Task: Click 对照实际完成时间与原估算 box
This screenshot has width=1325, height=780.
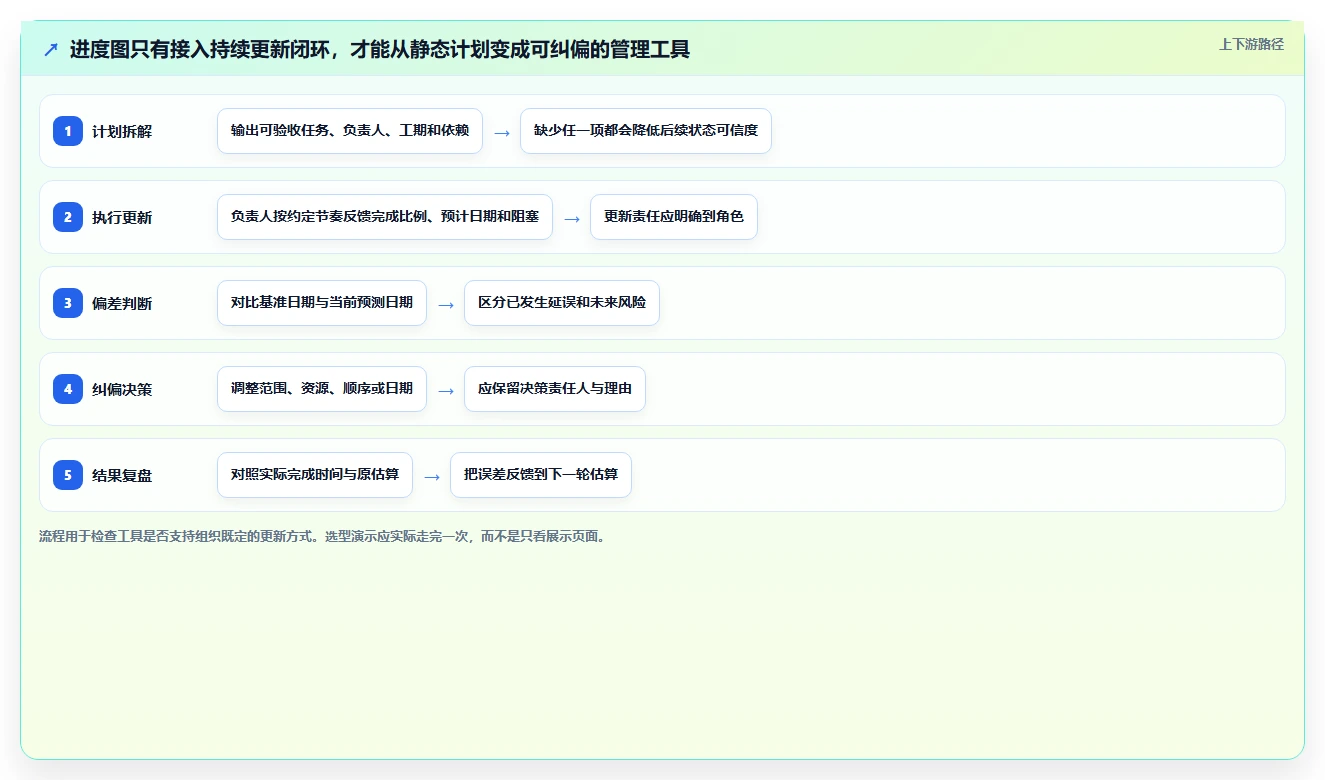Action: 315,475
